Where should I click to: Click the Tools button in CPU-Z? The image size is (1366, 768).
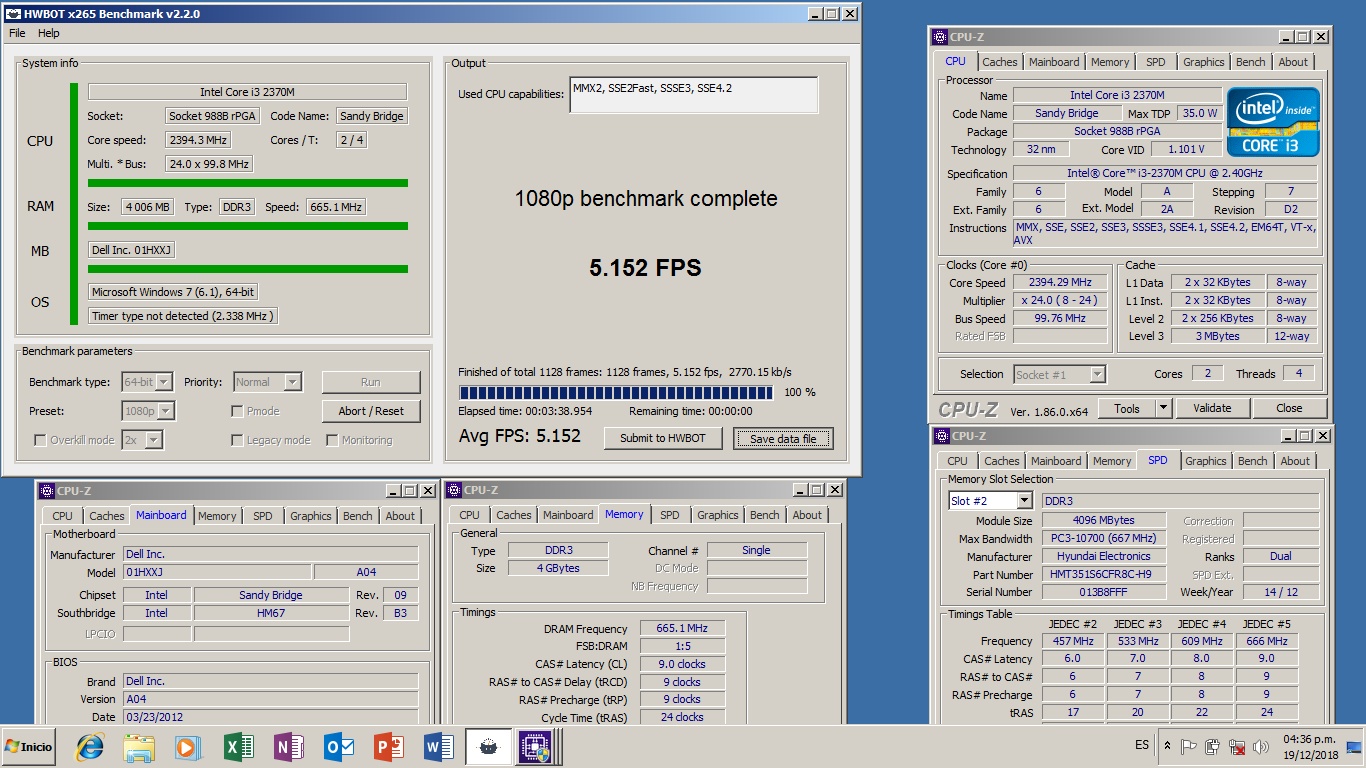1127,408
